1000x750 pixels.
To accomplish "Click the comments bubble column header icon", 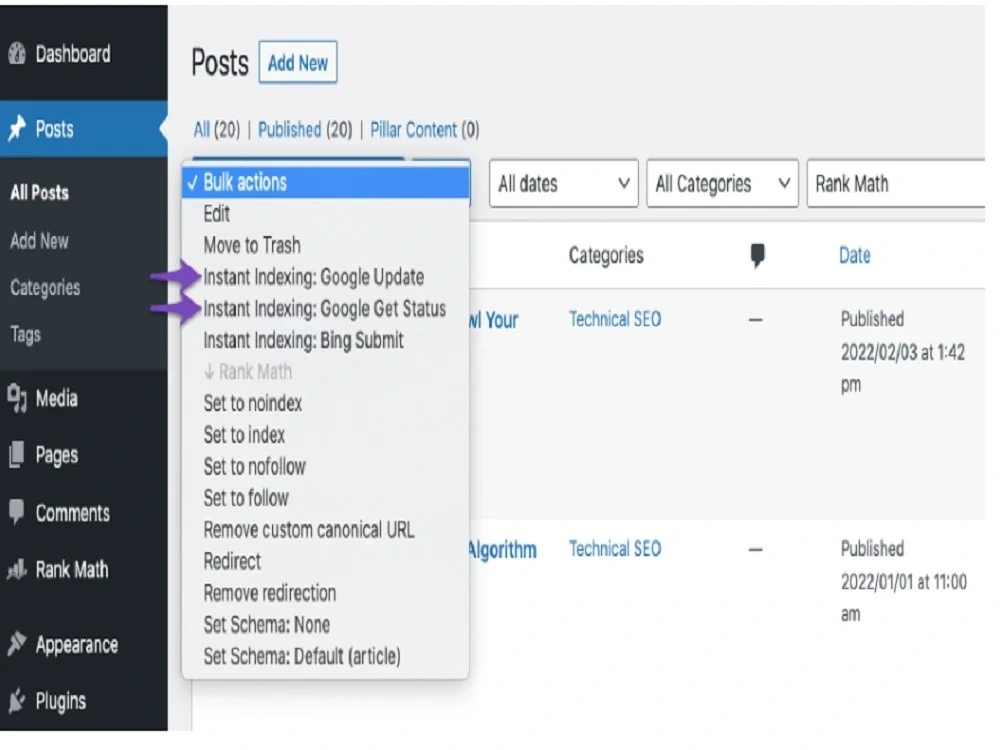I will coord(757,256).
